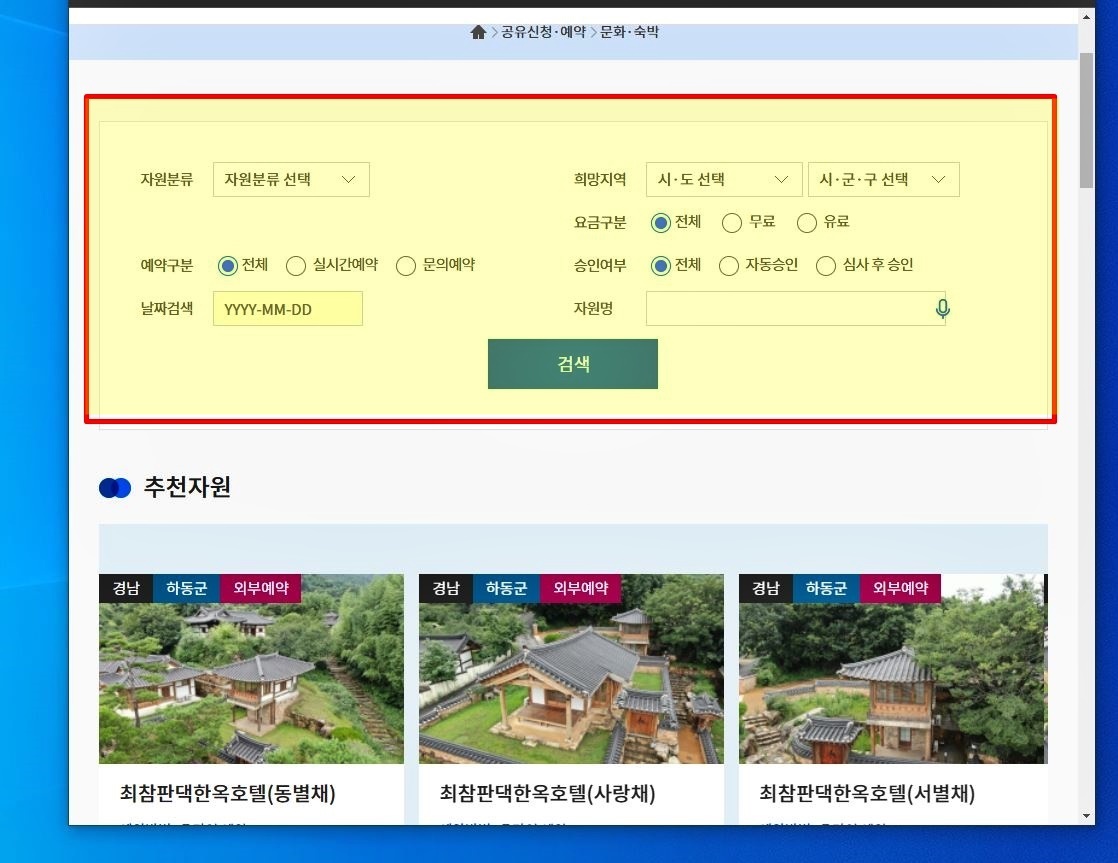Click 하동군 tag on 동별채 card
This screenshot has height=863, width=1118.
(x=186, y=588)
